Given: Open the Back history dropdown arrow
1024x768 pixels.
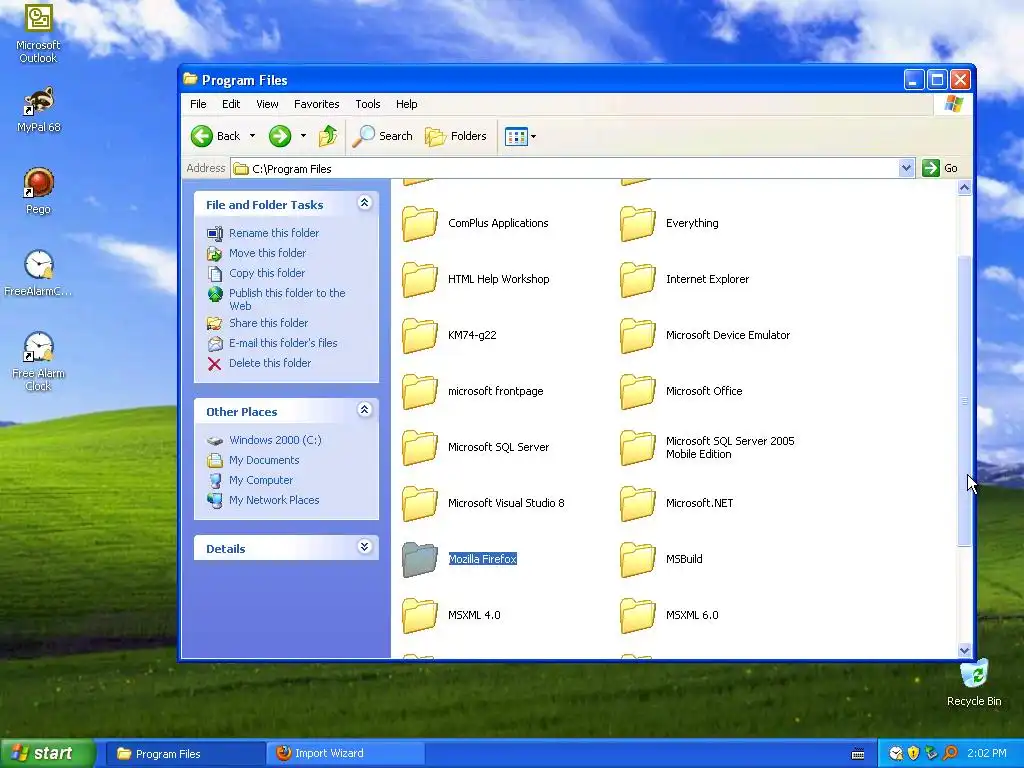Looking at the screenshot, I should pos(253,136).
